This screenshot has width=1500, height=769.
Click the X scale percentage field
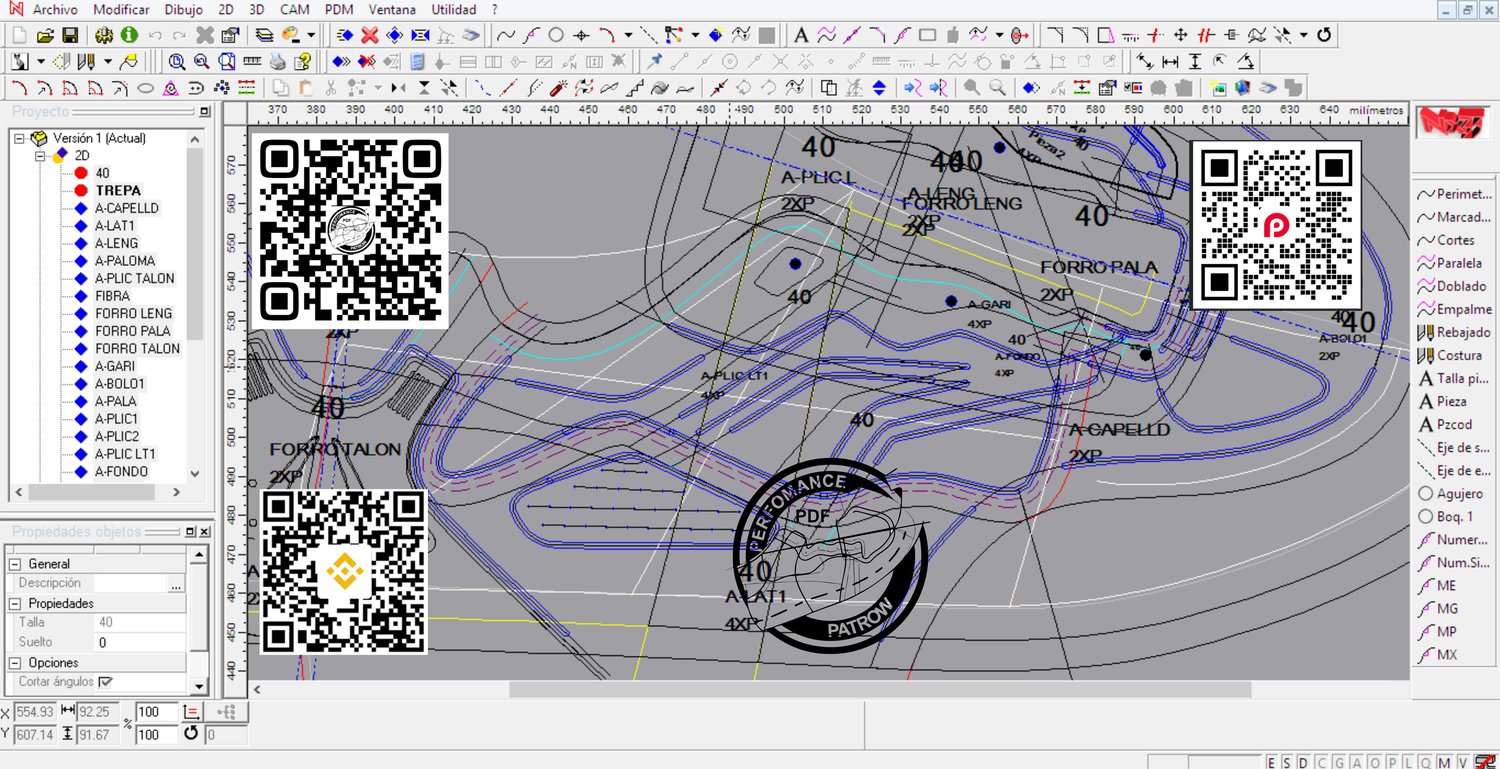pos(157,712)
